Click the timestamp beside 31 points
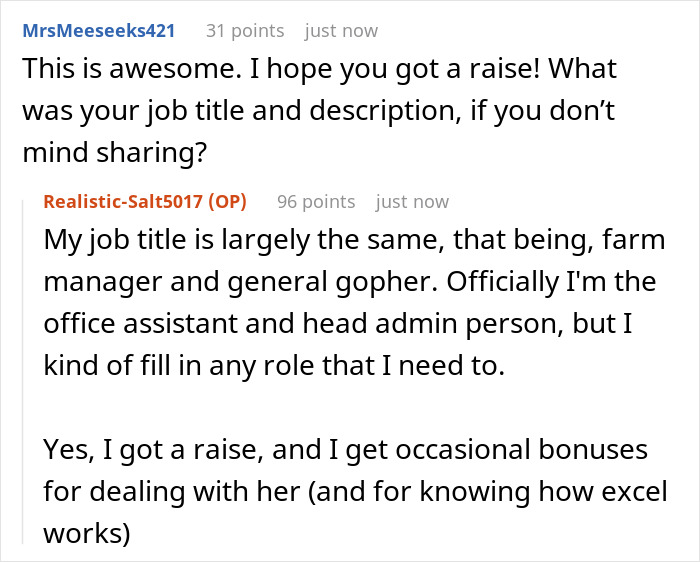Viewport: 700px width, 562px height. tap(341, 31)
